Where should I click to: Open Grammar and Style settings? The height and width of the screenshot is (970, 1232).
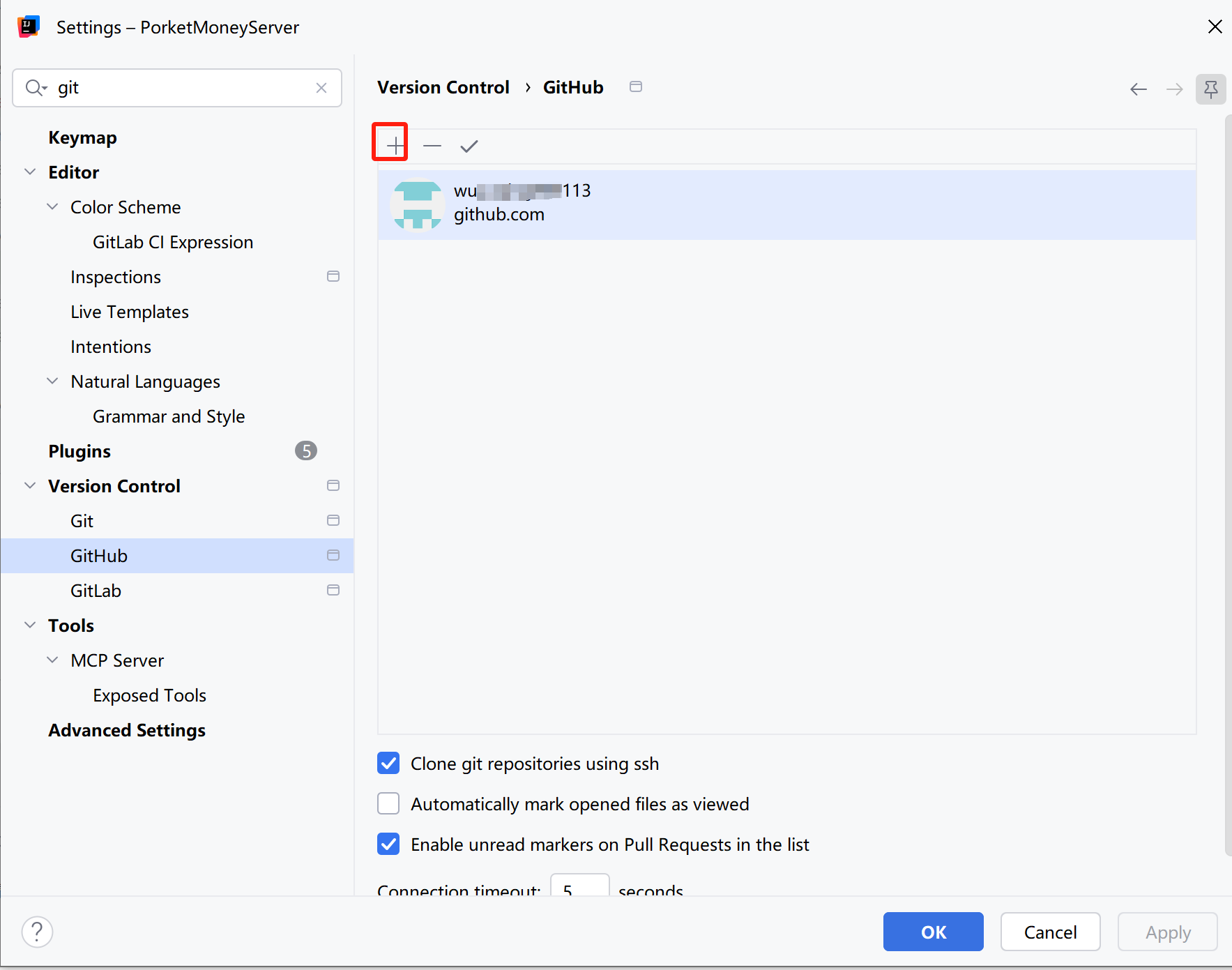(169, 416)
